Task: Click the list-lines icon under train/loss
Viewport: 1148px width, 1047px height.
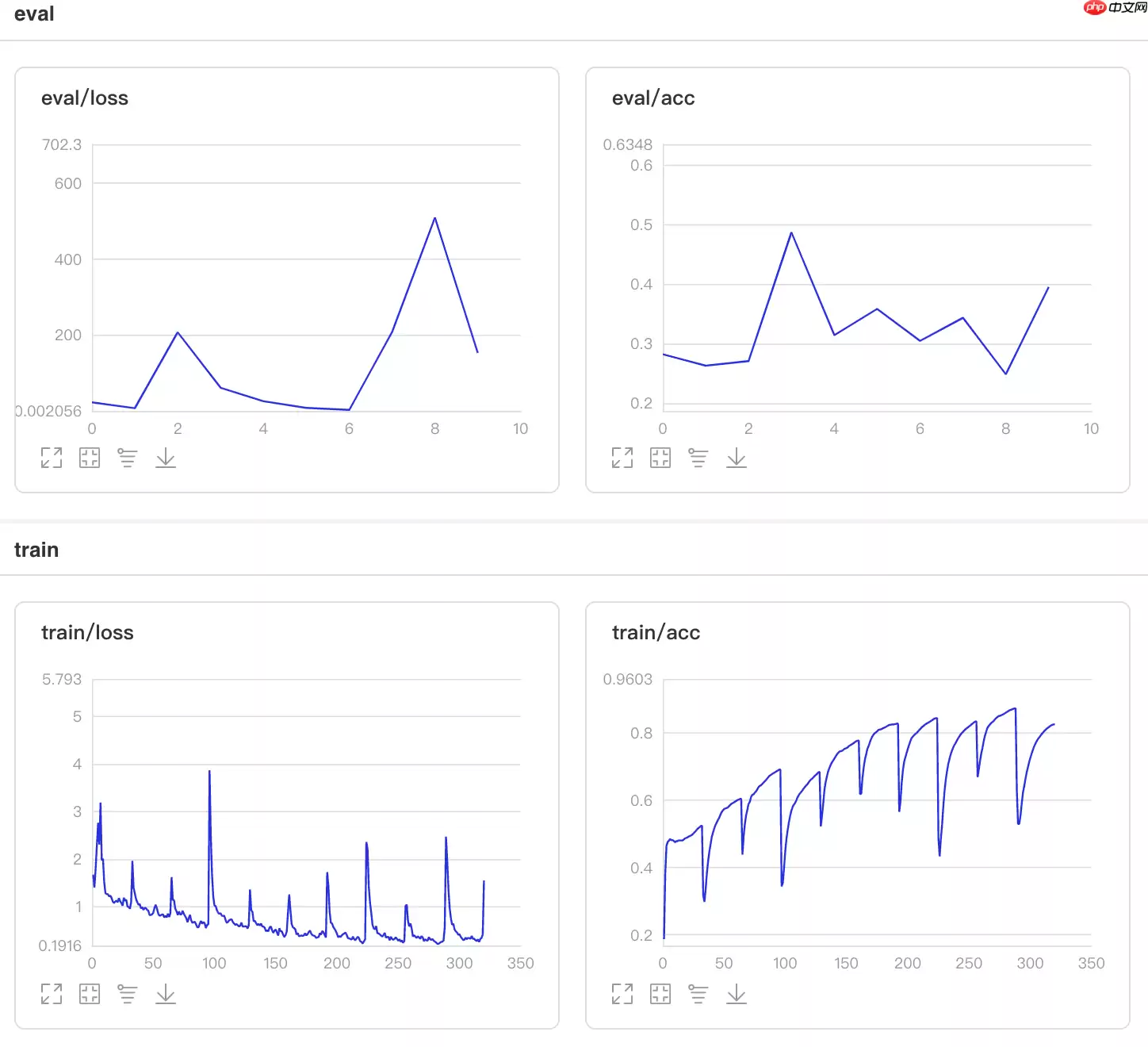Action: point(127,994)
